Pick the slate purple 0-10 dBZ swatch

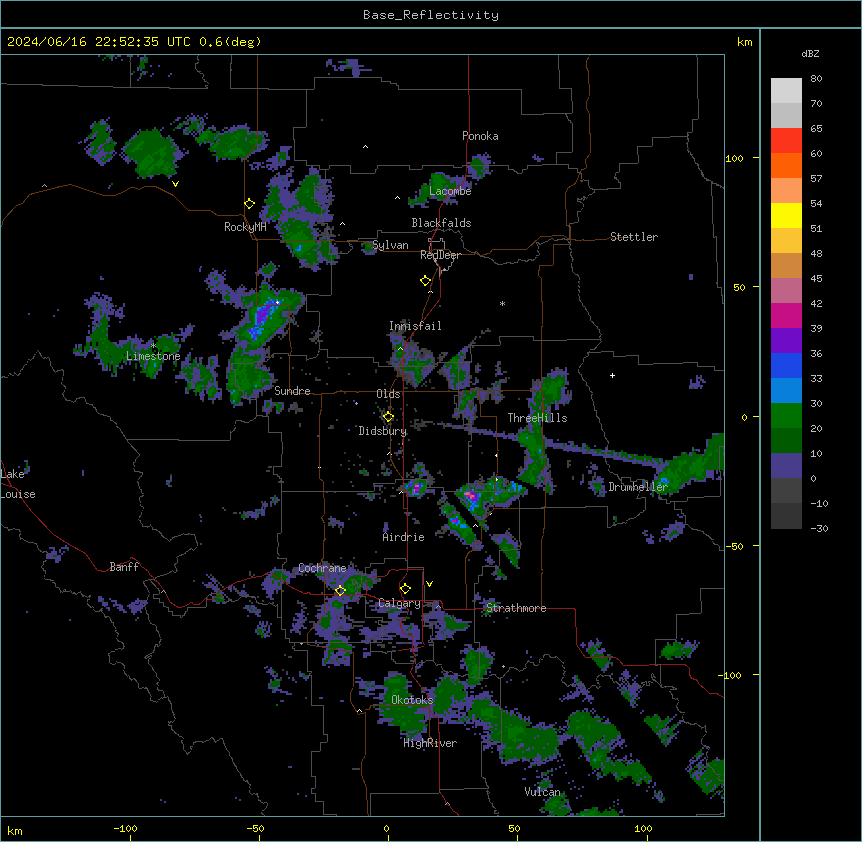pyautogui.click(x=786, y=466)
